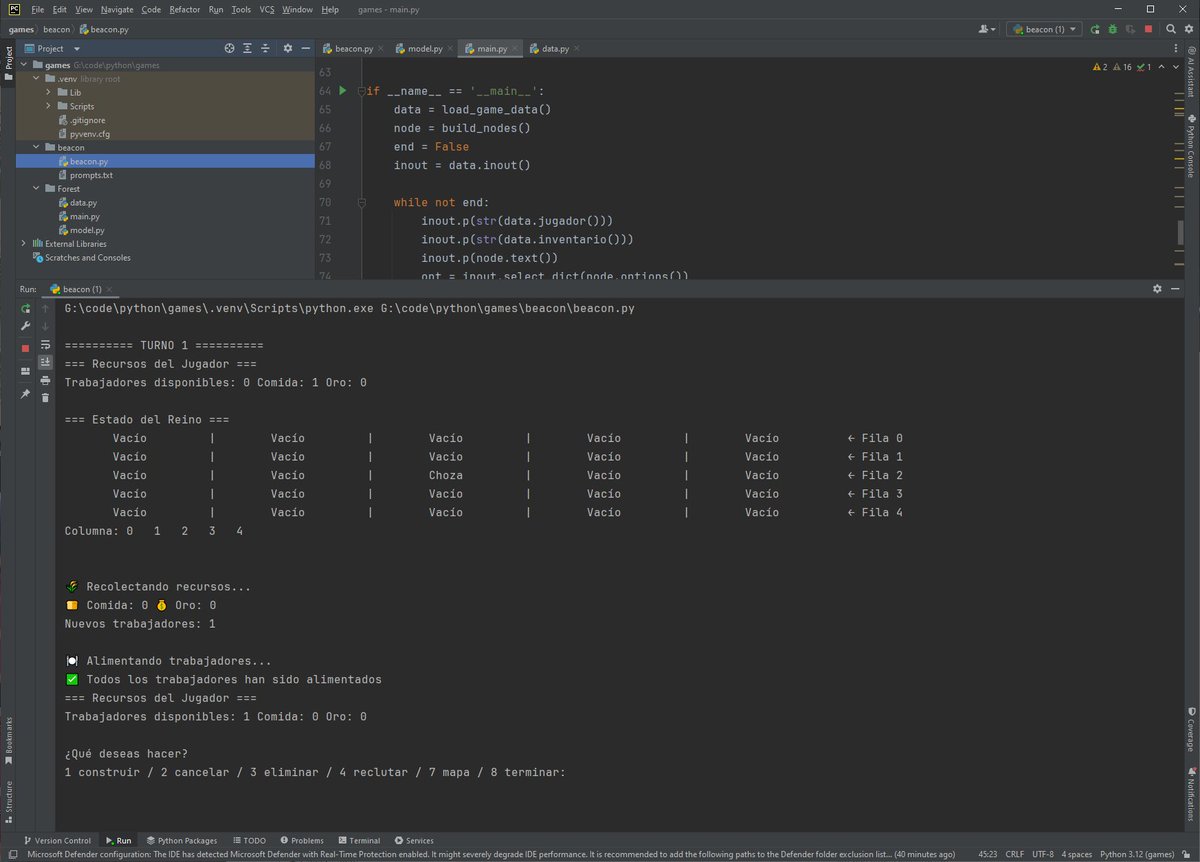Open the Terminal tool window
1200x862 pixels.
point(359,841)
